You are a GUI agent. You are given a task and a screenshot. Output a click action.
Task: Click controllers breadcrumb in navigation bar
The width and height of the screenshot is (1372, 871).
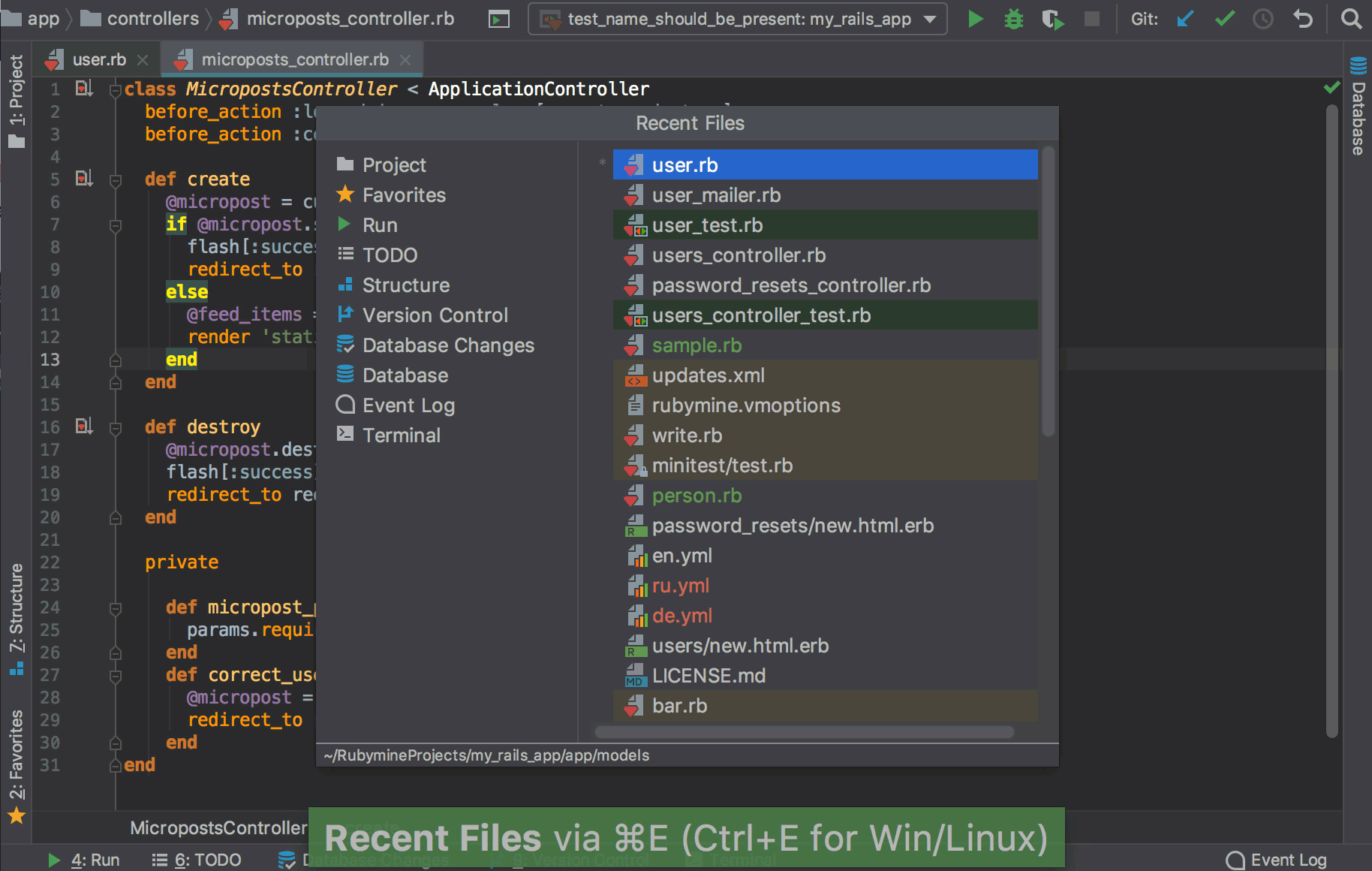[x=140, y=19]
